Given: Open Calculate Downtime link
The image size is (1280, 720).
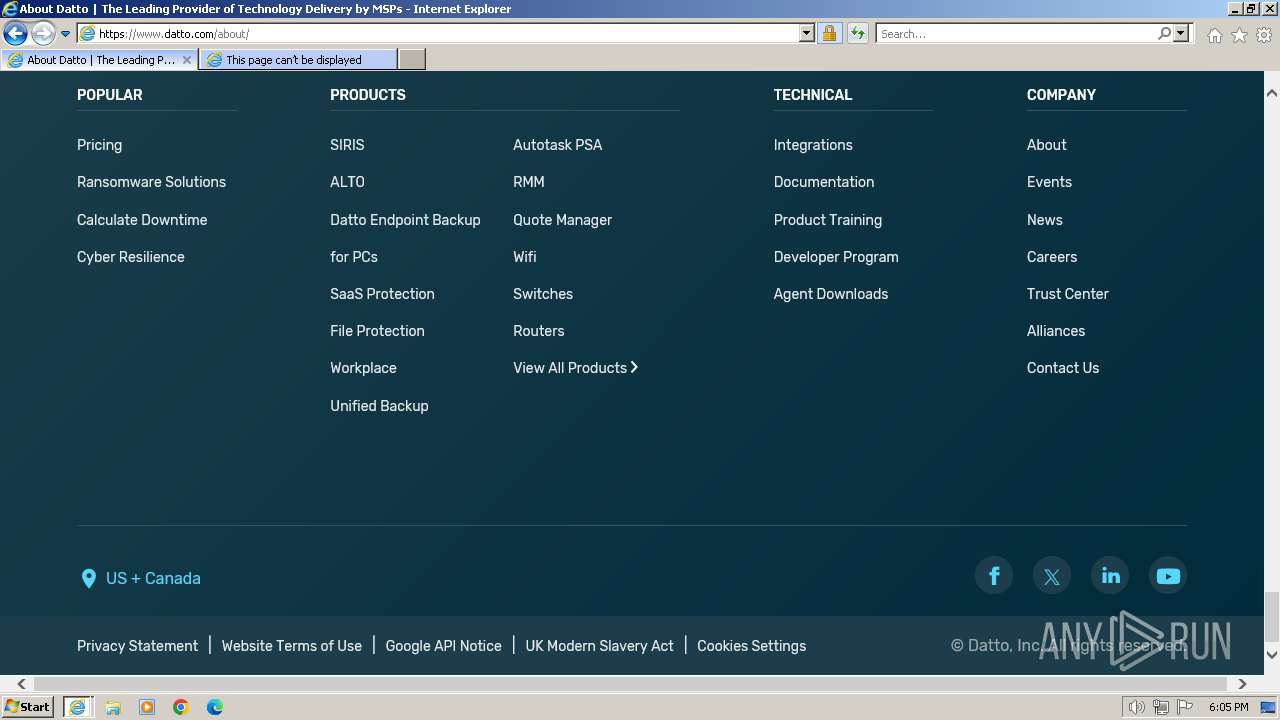Looking at the screenshot, I should click(142, 220).
